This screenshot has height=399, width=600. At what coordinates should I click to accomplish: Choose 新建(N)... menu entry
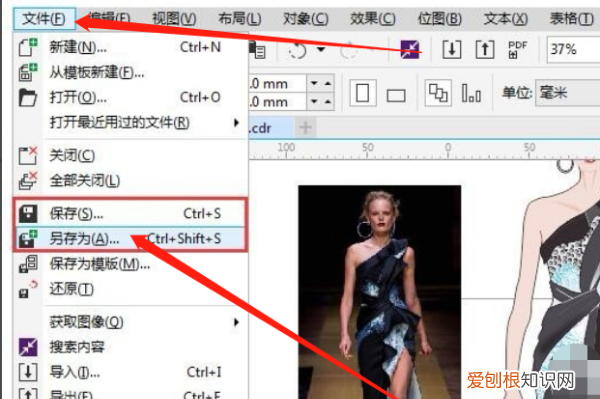tap(130, 47)
